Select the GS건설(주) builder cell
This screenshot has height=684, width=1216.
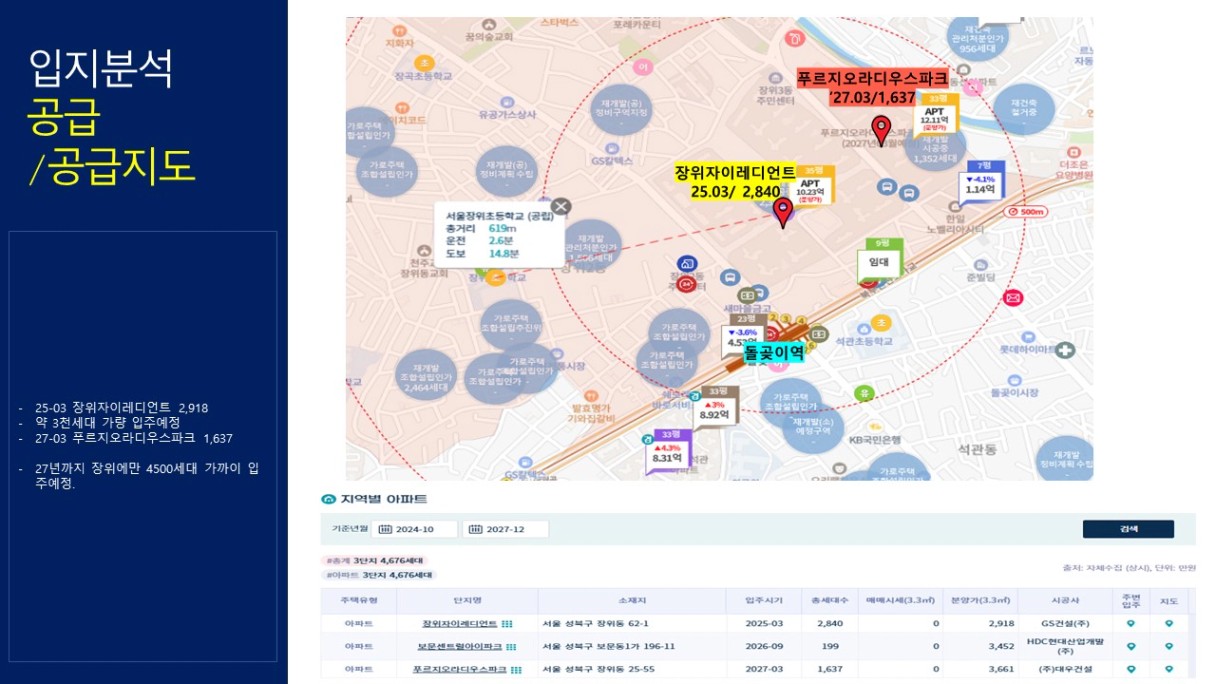pos(1065,623)
